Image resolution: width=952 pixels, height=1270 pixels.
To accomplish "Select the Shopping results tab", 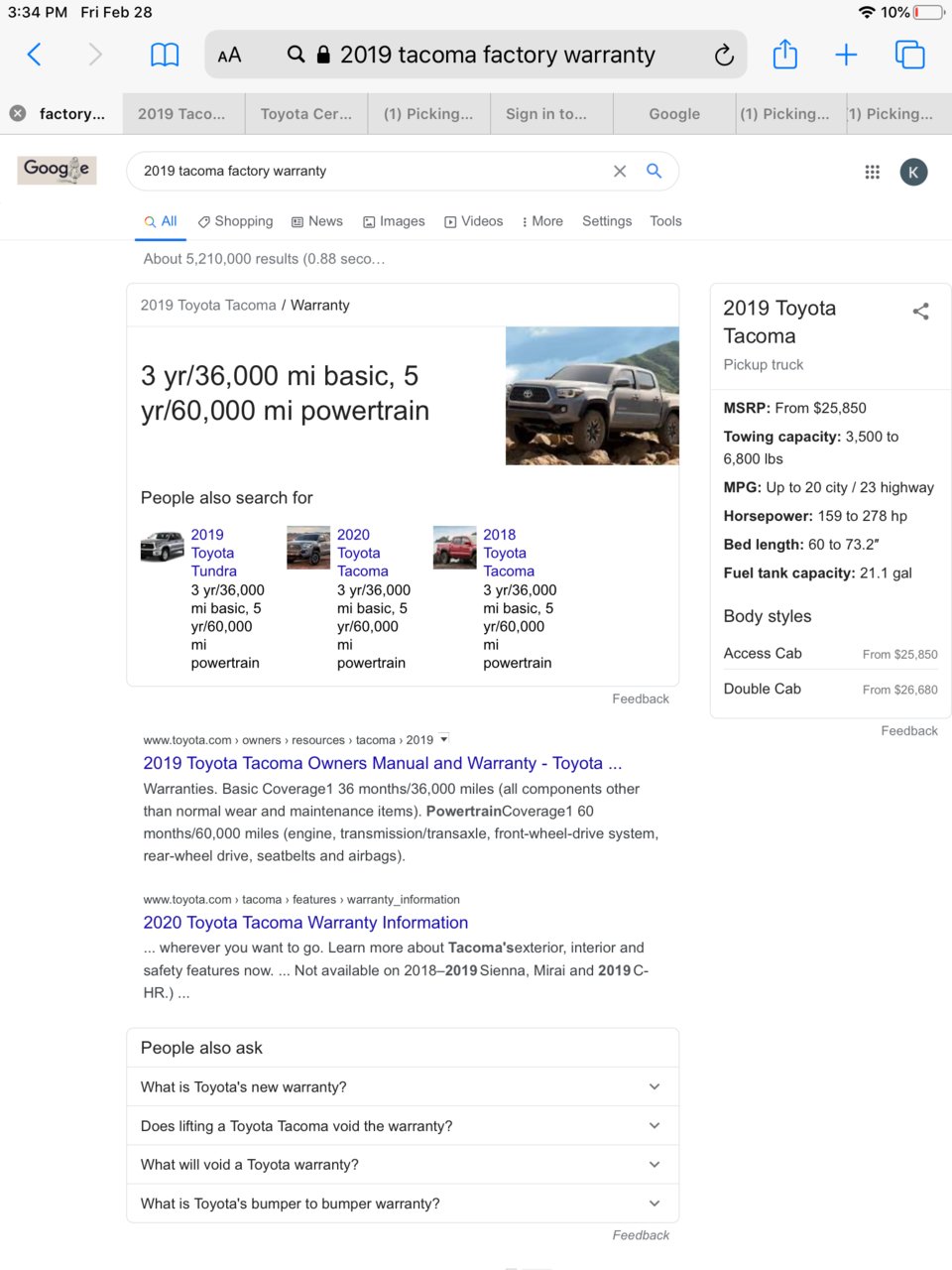I will 235,221.
